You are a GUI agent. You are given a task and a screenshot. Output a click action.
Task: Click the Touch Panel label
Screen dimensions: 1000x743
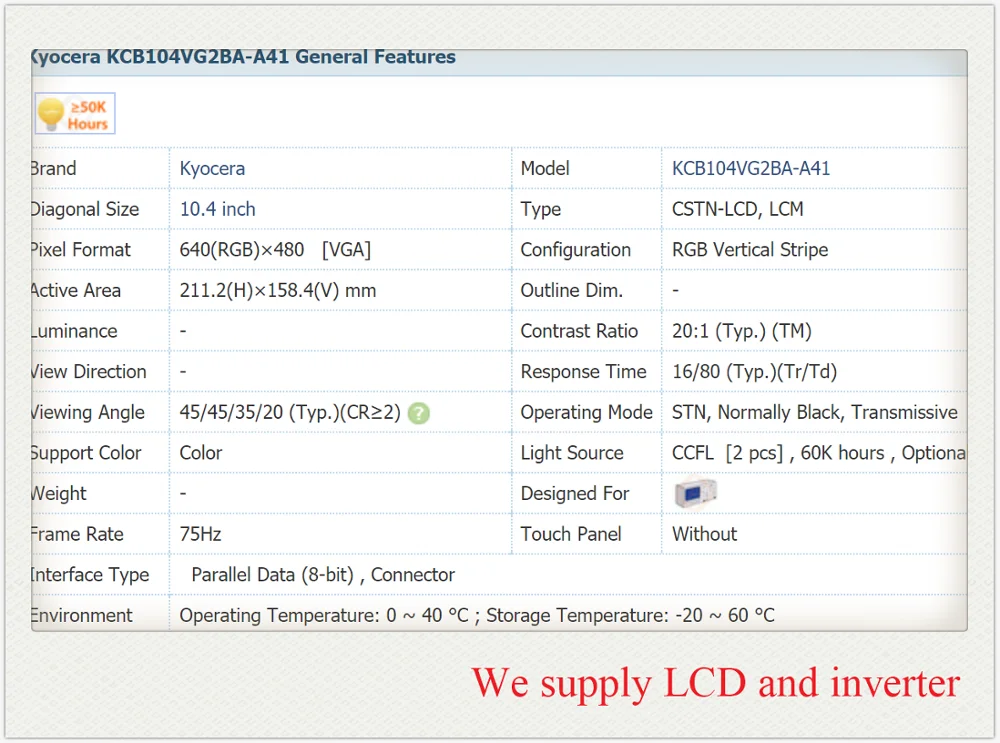point(571,534)
